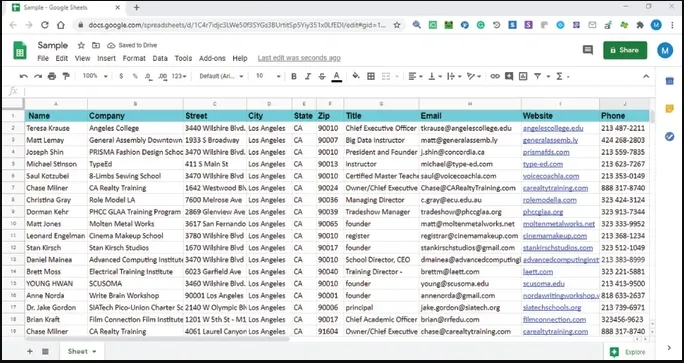Screen dimensions: 684x363
Task: Star the Sample document
Action: pyautogui.click(x=81, y=45)
